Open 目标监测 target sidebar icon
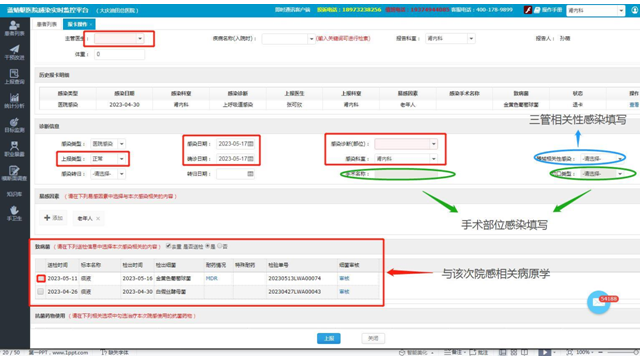640x360 pixels. click(x=14, y=125)
